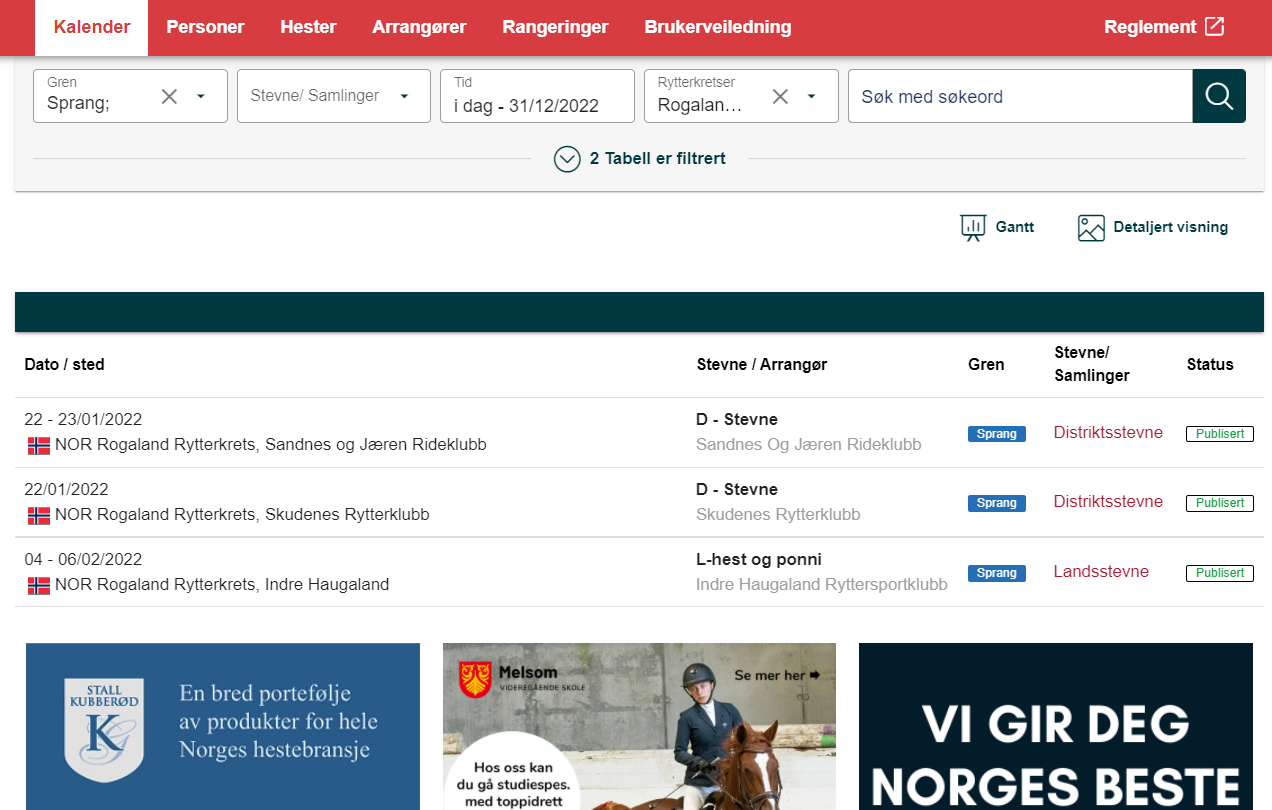Focus the Søk med søkeord field
Screen dimensions: 1272x810
click(1020, 96)
